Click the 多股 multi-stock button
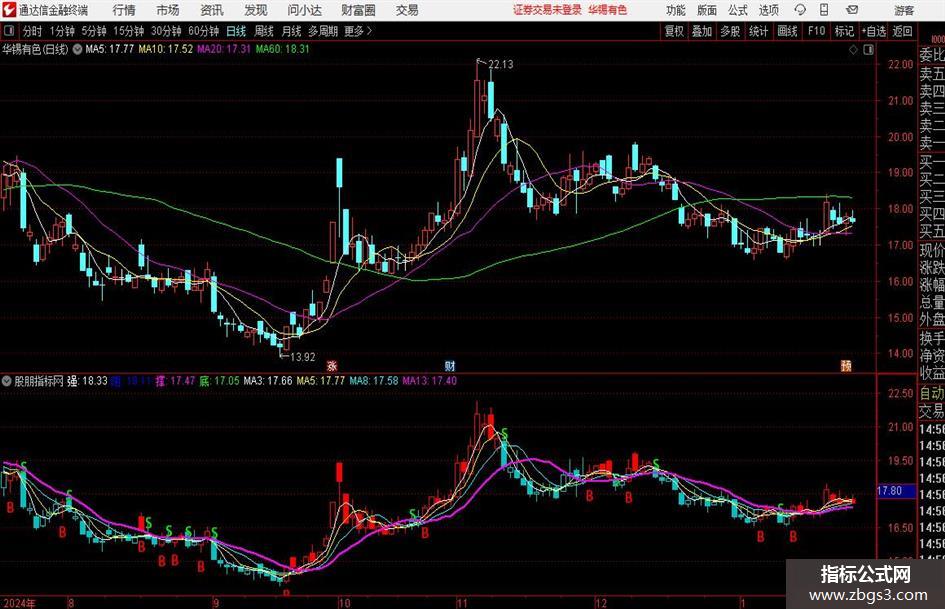 pos(730,31)
